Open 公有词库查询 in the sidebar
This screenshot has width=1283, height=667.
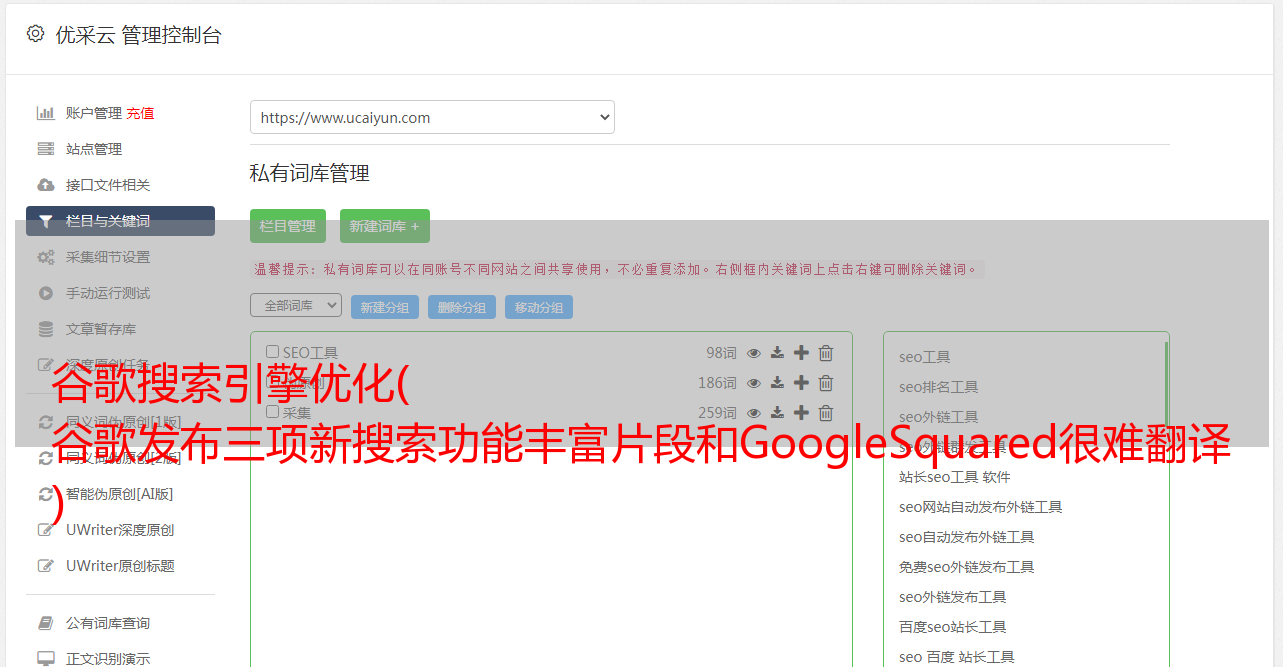[x=108, y=623]
